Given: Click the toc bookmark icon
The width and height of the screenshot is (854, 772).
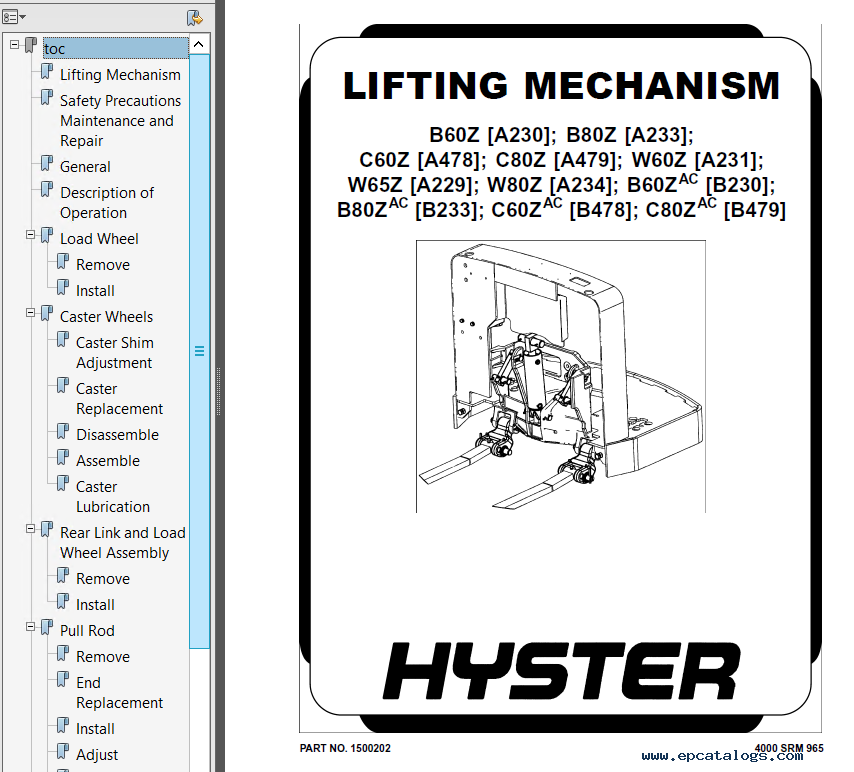Looking at the screenshot, I should point(32,45).
